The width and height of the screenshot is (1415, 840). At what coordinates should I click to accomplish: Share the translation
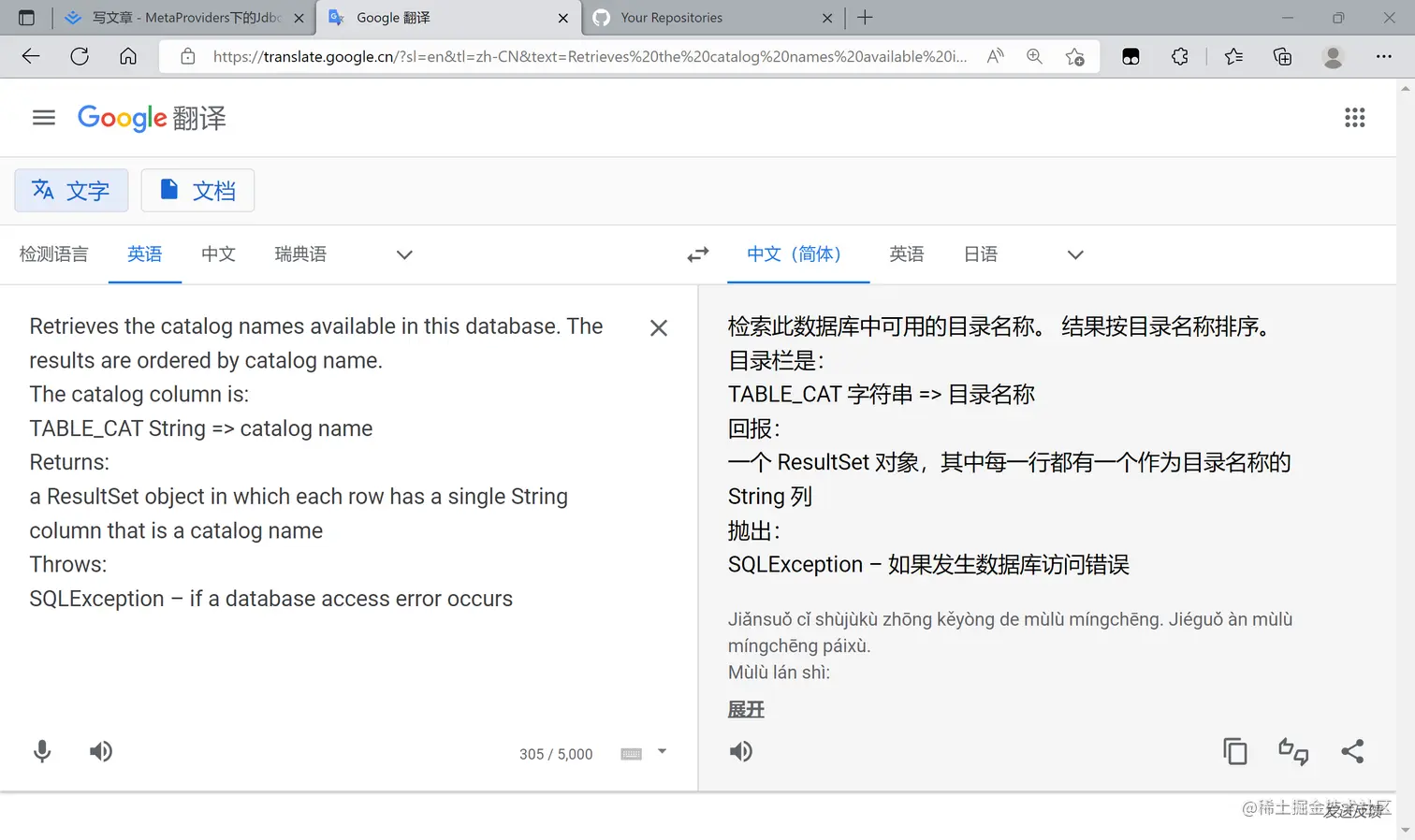point(1352,751)
